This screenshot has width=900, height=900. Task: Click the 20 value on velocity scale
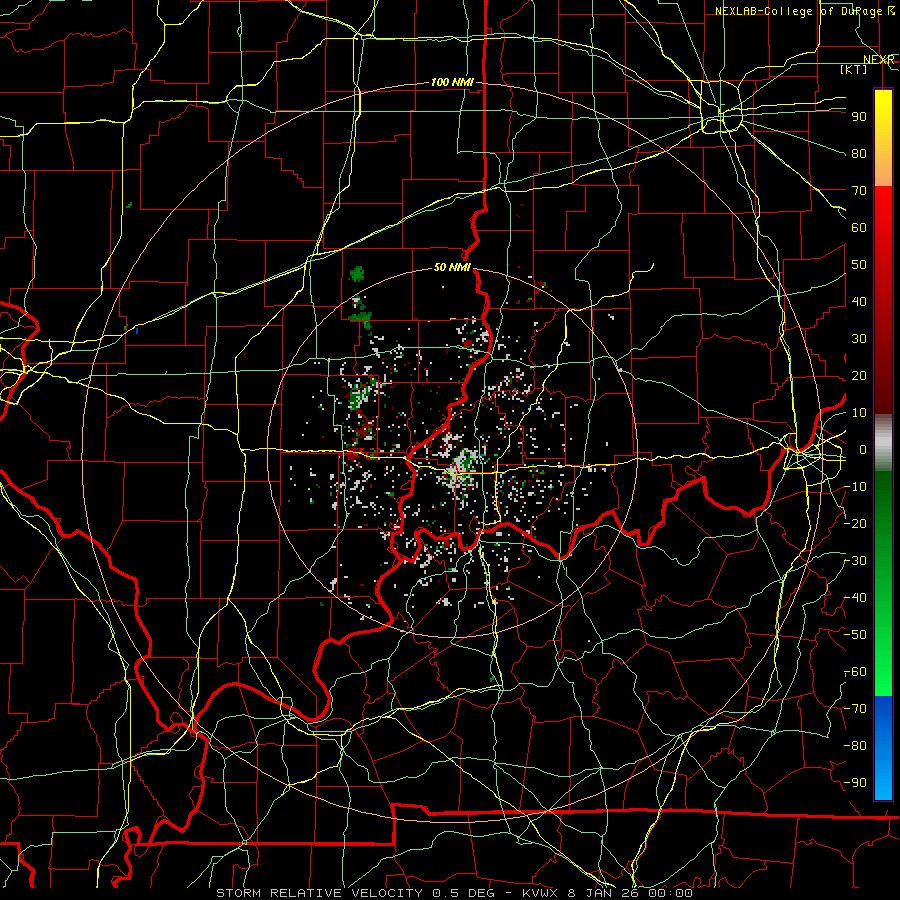pyautogui.click(x=859, y=375)
